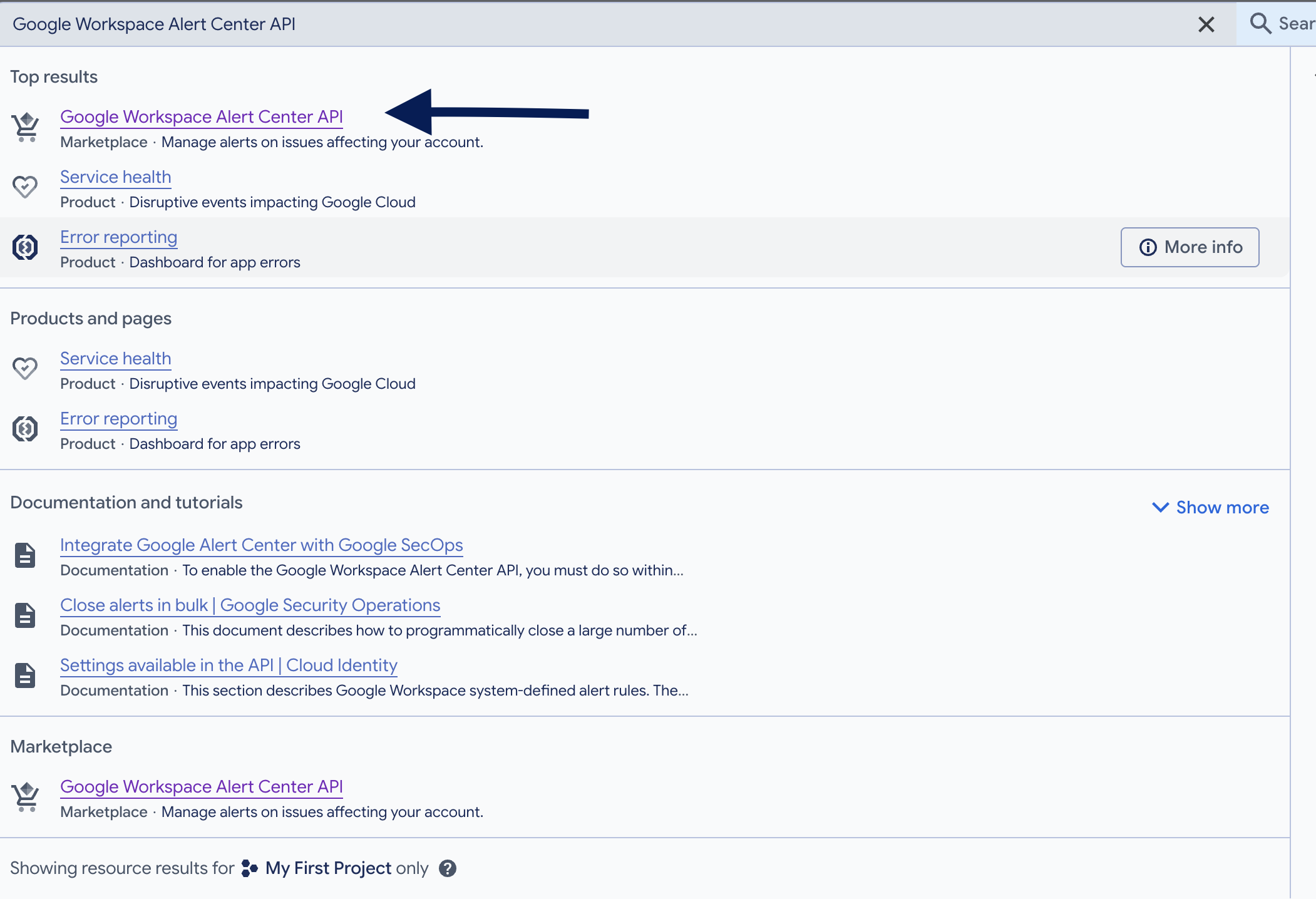Click 'Disruptive events impacting Google Cloud' in Top results
Screen dimensions: 1316x899
(272, 202)
